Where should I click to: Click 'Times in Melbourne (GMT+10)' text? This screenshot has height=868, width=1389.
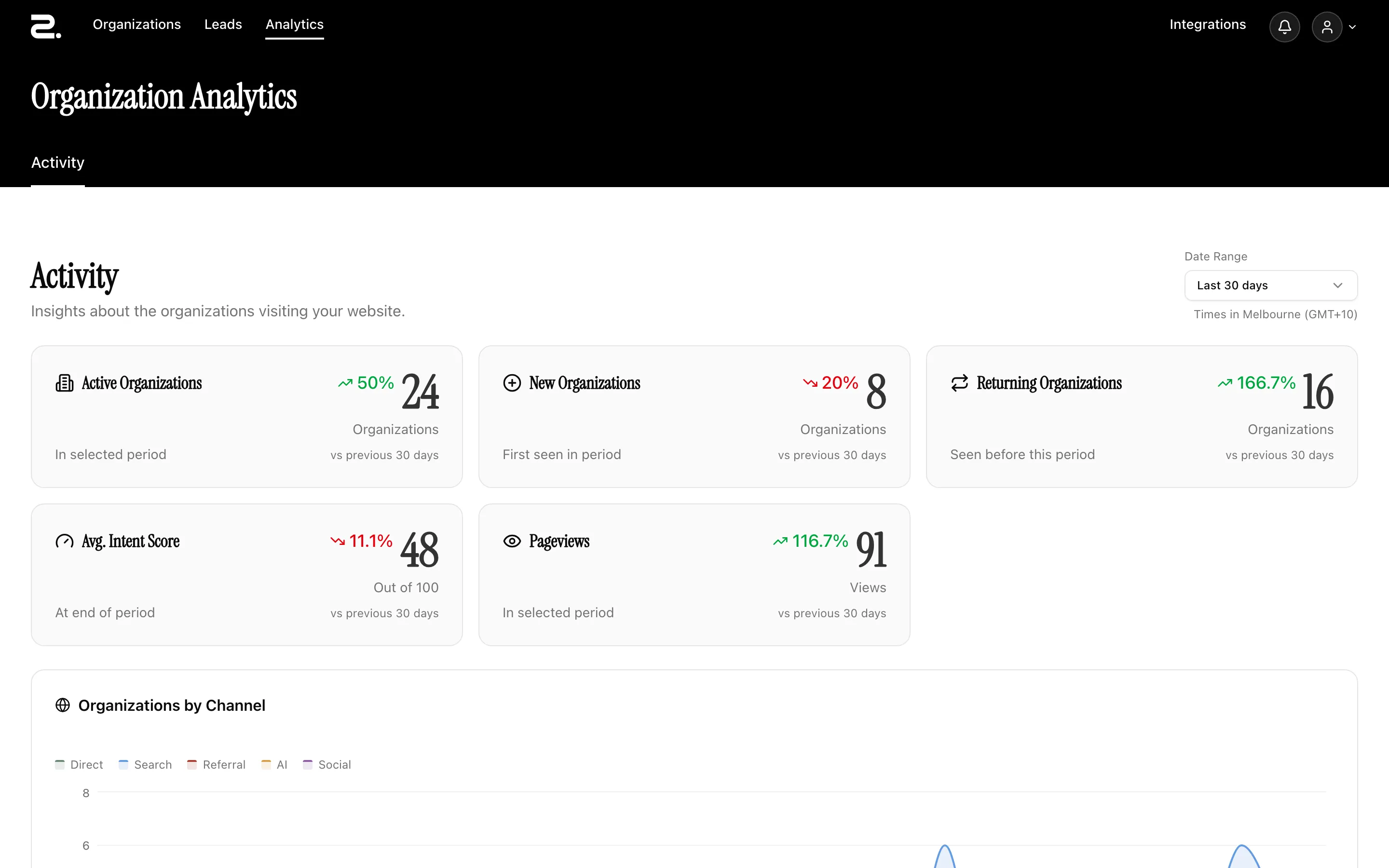1275,314
